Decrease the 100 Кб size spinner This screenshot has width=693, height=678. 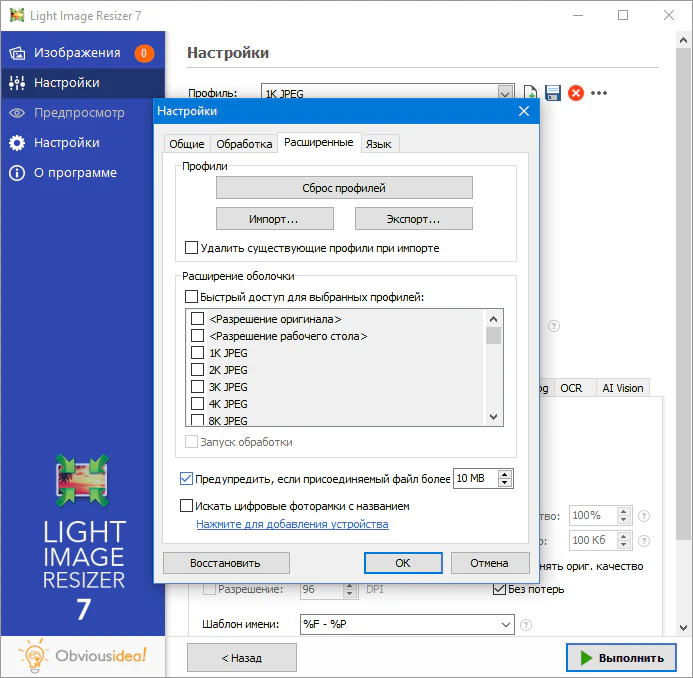coord(624,545)
